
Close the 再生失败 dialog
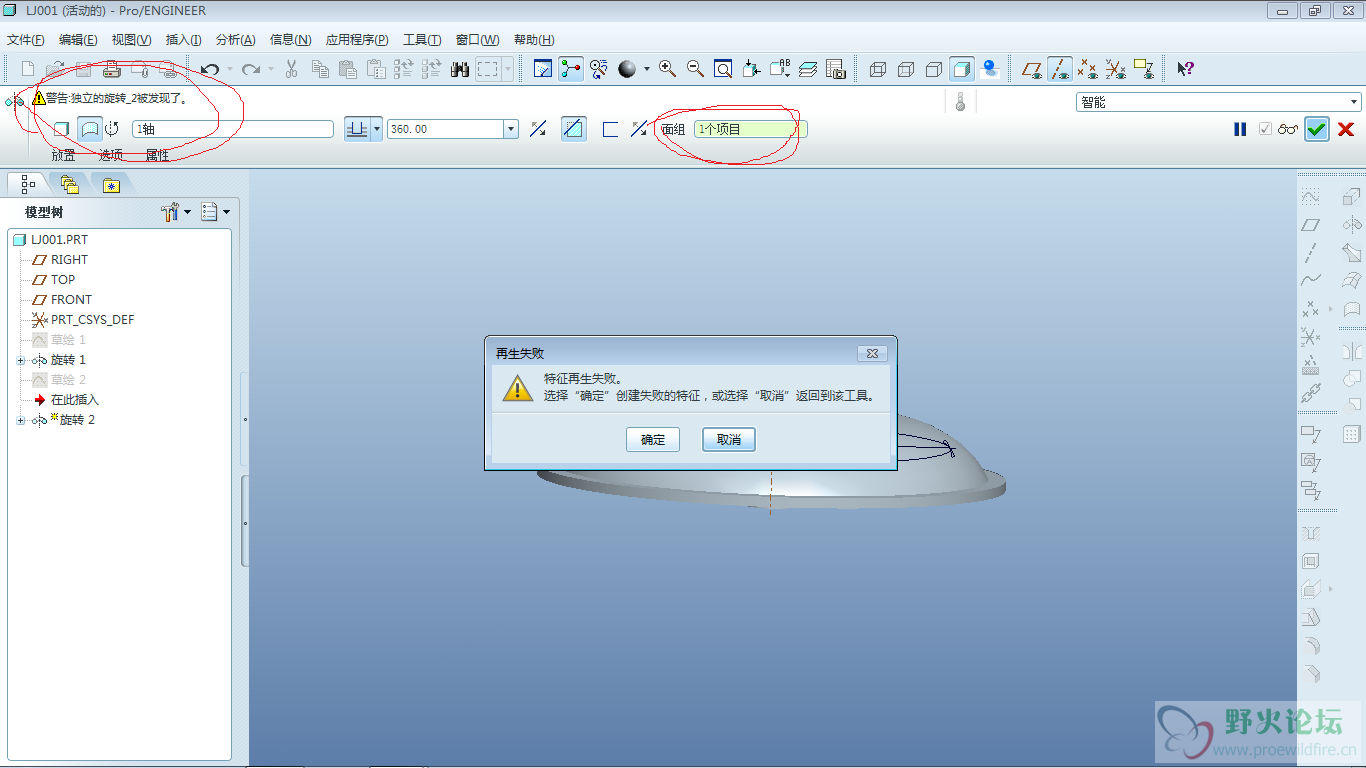[x=872, y=353]
